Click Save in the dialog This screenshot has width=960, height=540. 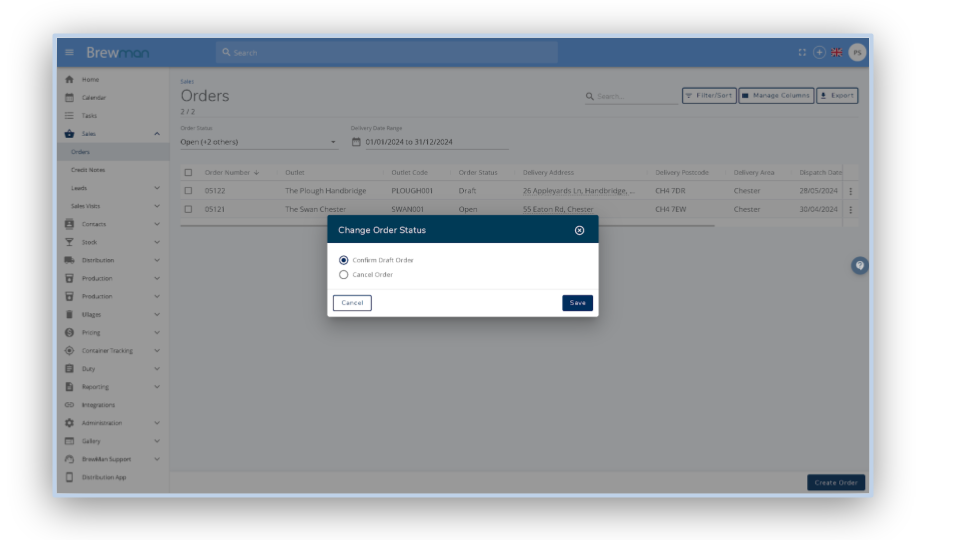(577, 303)
